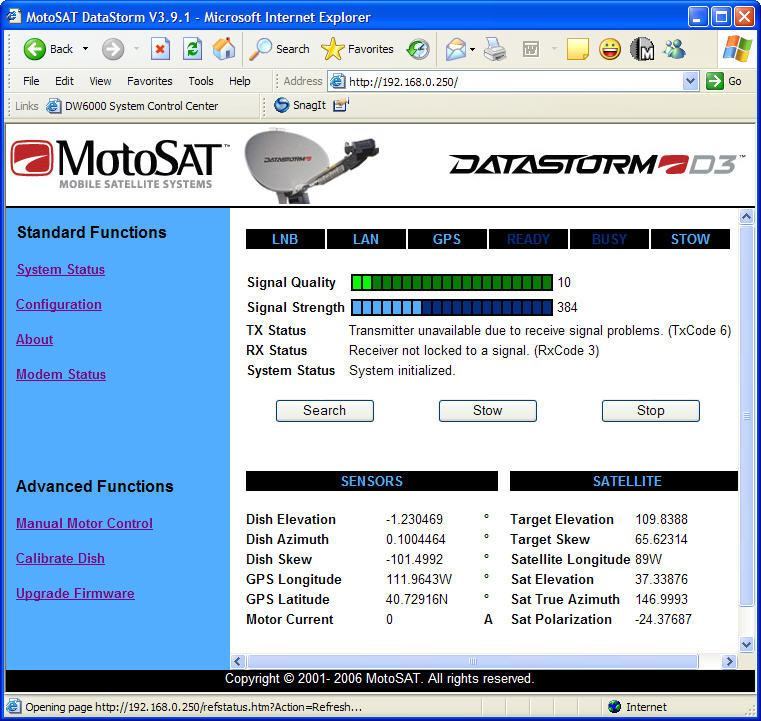Click the smiley face toolbar icon
Screen dimensions: 761x721
tap(610, 49)
